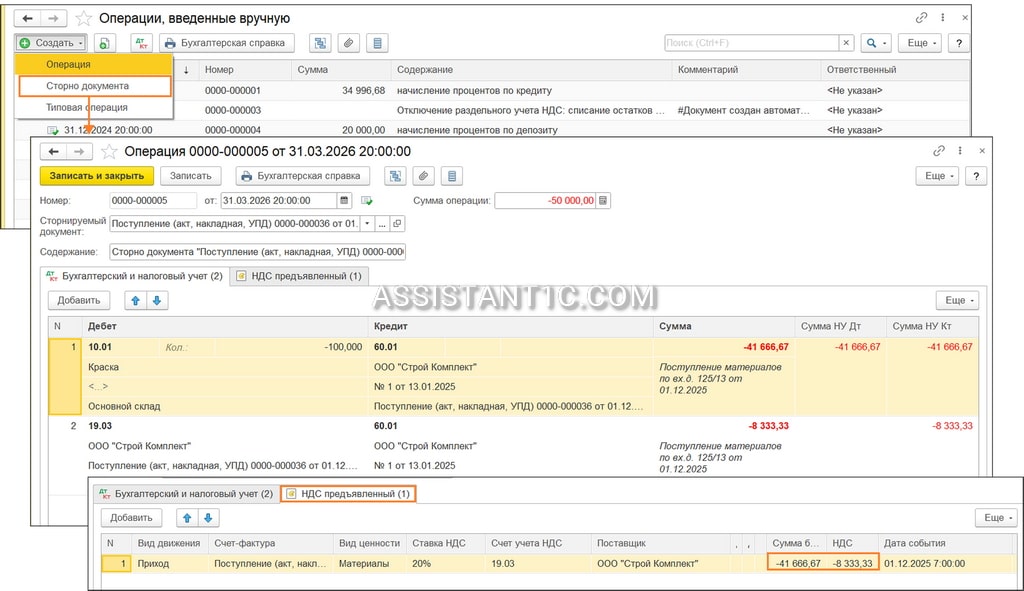Image resolution: width=1024 pixels, height=591 pixels.
Task: Click paperclip attachments icon in operation form
Action: (423, 176)
